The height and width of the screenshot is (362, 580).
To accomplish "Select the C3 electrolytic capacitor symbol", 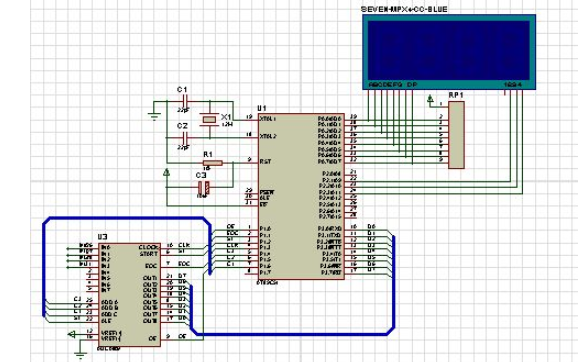I will pos(204,187).
